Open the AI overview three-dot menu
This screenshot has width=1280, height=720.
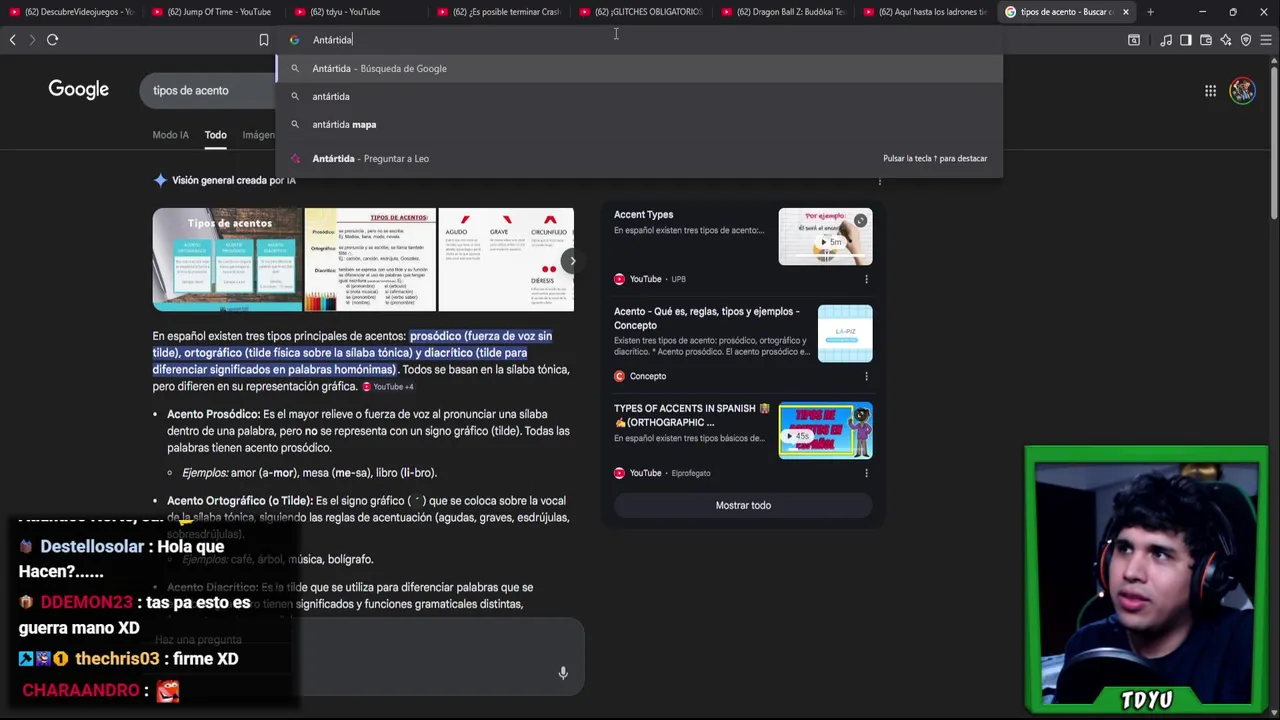[879, 181]
